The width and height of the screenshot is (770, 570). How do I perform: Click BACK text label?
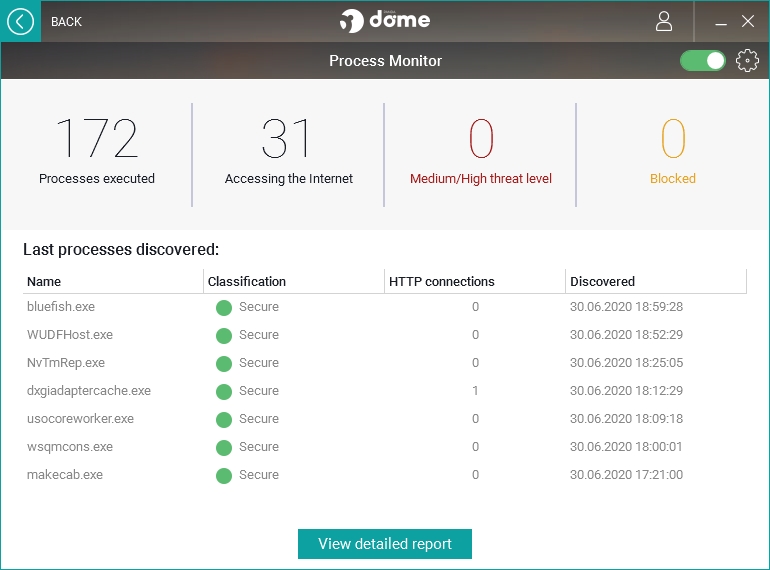(x=66, y=21)
